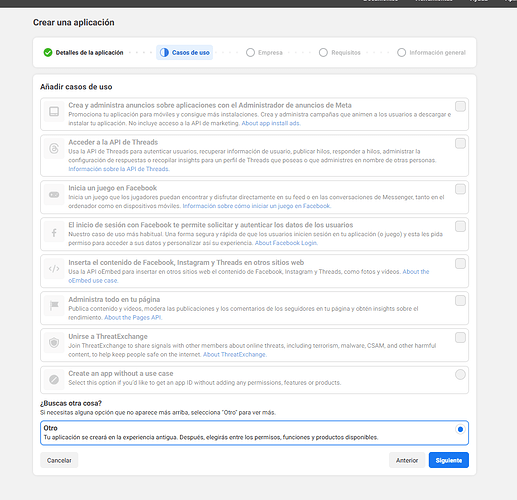Select the Otro radio option
The width and height of the screenshot is (517, 500).
[460, 429]
